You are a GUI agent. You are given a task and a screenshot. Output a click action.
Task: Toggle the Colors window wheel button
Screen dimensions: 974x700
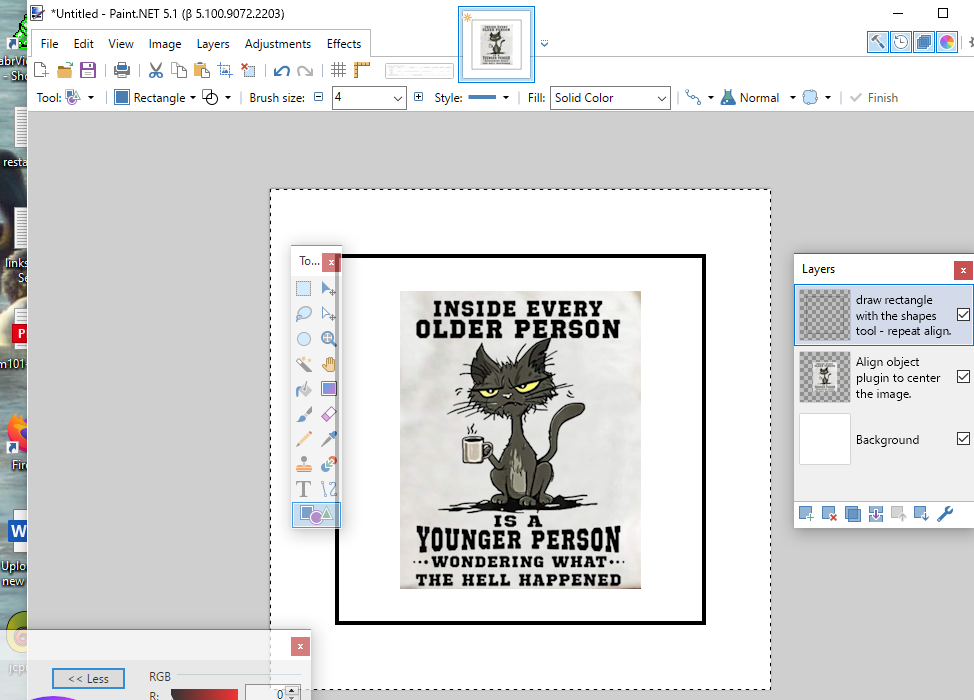[947, 42]
